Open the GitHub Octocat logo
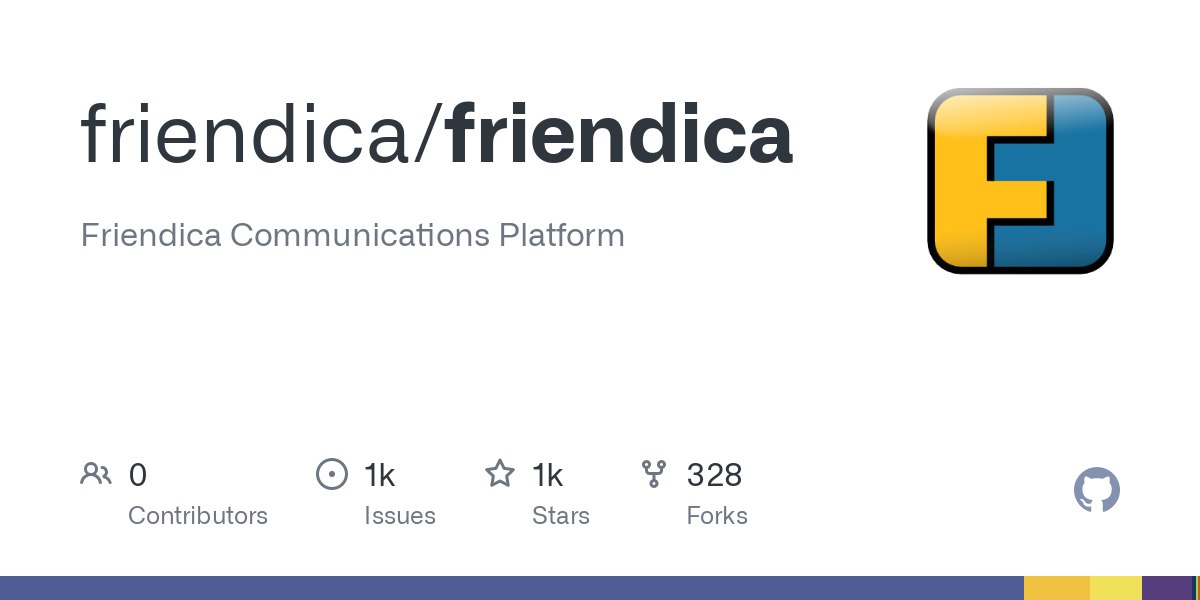The image size is (1200, 600). coord(1096,491)
